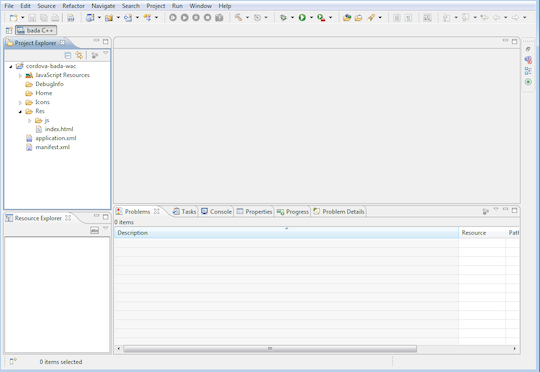Switch to the Console tab
Viewport: 540px width, 372px height.
click(x=216, y=211)
